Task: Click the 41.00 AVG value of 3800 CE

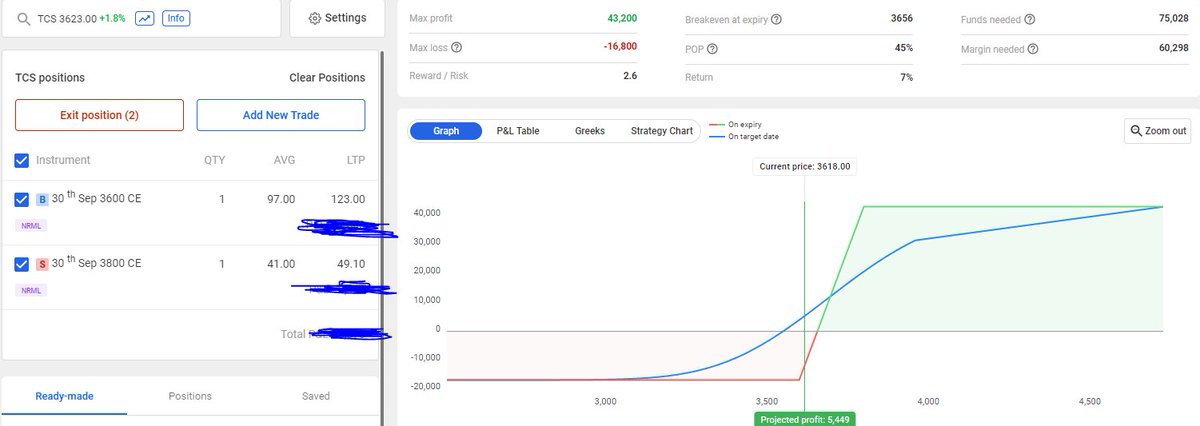Action: (280, 264)
